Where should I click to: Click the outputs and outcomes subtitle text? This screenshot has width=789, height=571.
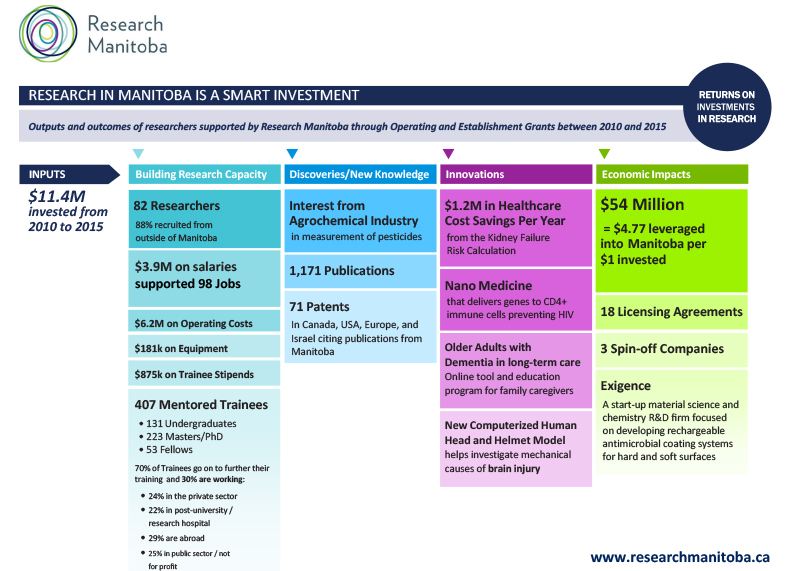coord(347,126)
